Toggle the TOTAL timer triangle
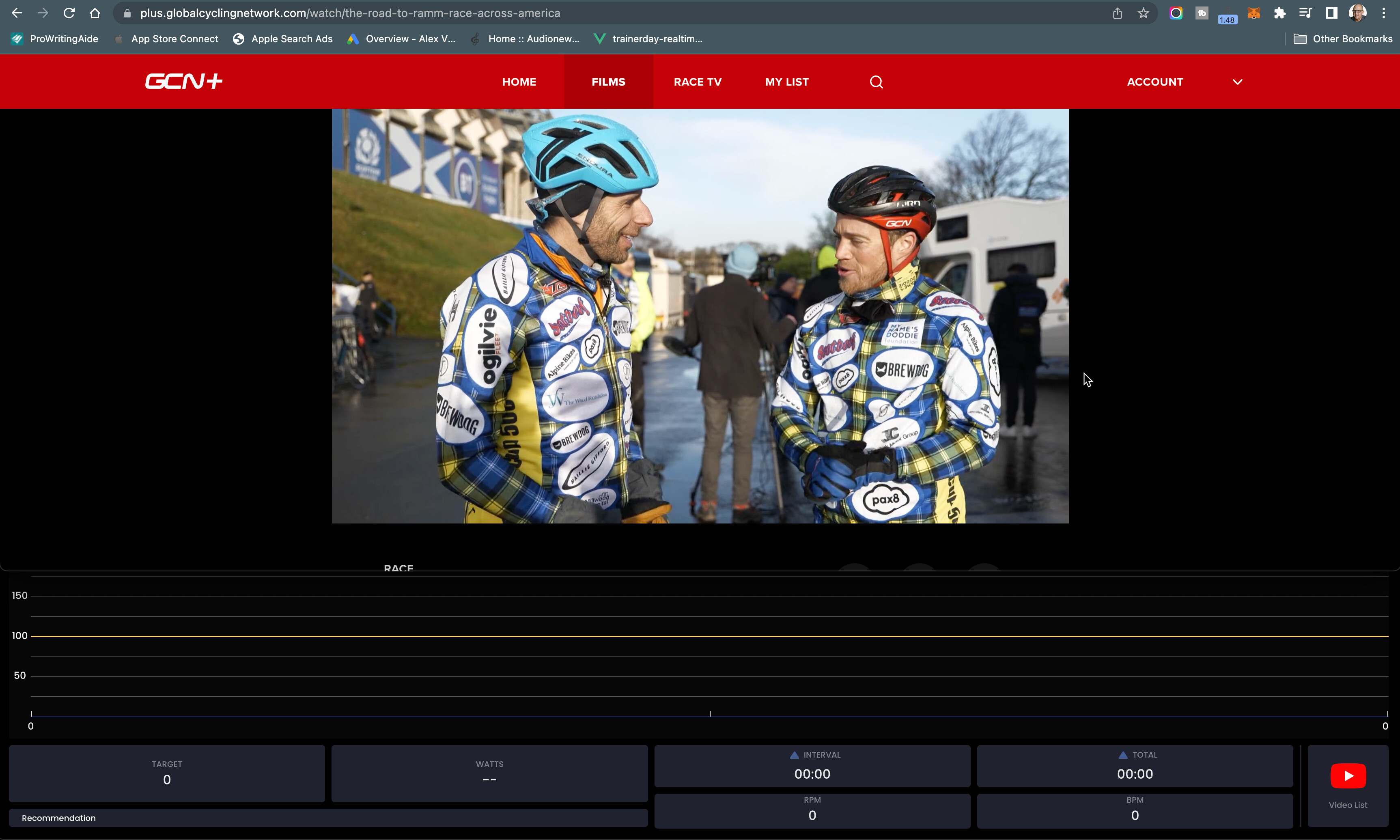This screenshot has width=1400, height=840. click(x=1123, y=754)
